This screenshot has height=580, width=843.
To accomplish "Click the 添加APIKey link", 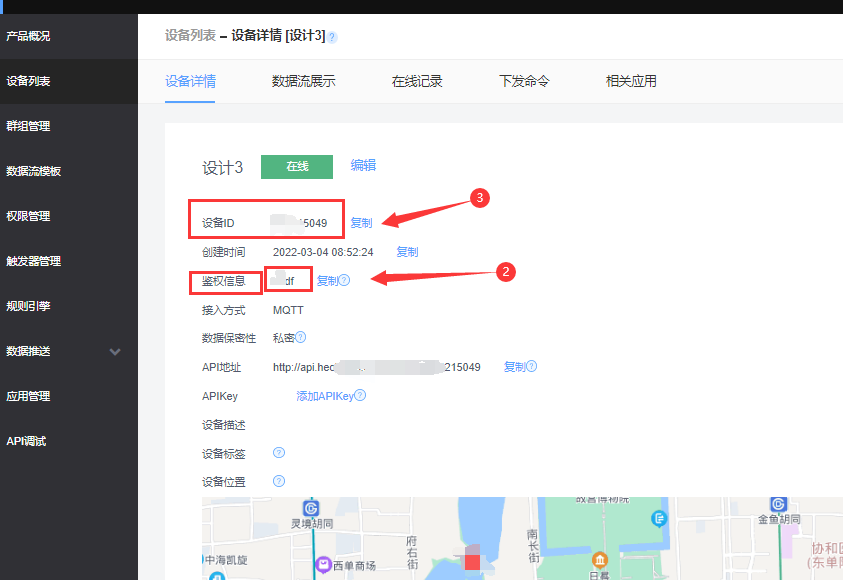I will pos(324,395).
